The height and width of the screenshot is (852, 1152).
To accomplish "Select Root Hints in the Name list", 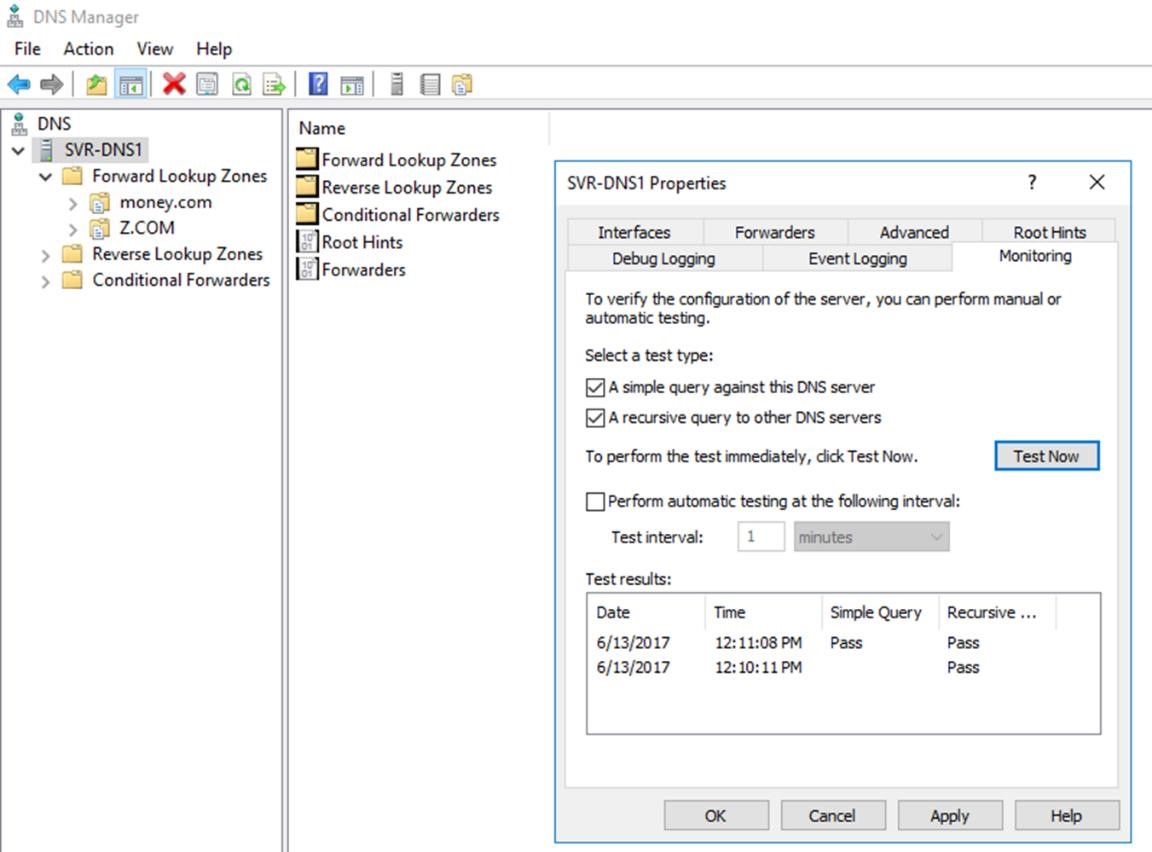I will tap(361, 242).
